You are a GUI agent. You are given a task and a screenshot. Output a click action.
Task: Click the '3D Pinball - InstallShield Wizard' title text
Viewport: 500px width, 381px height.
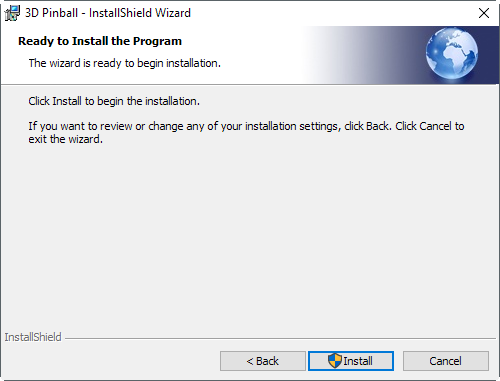pos(108,13)
